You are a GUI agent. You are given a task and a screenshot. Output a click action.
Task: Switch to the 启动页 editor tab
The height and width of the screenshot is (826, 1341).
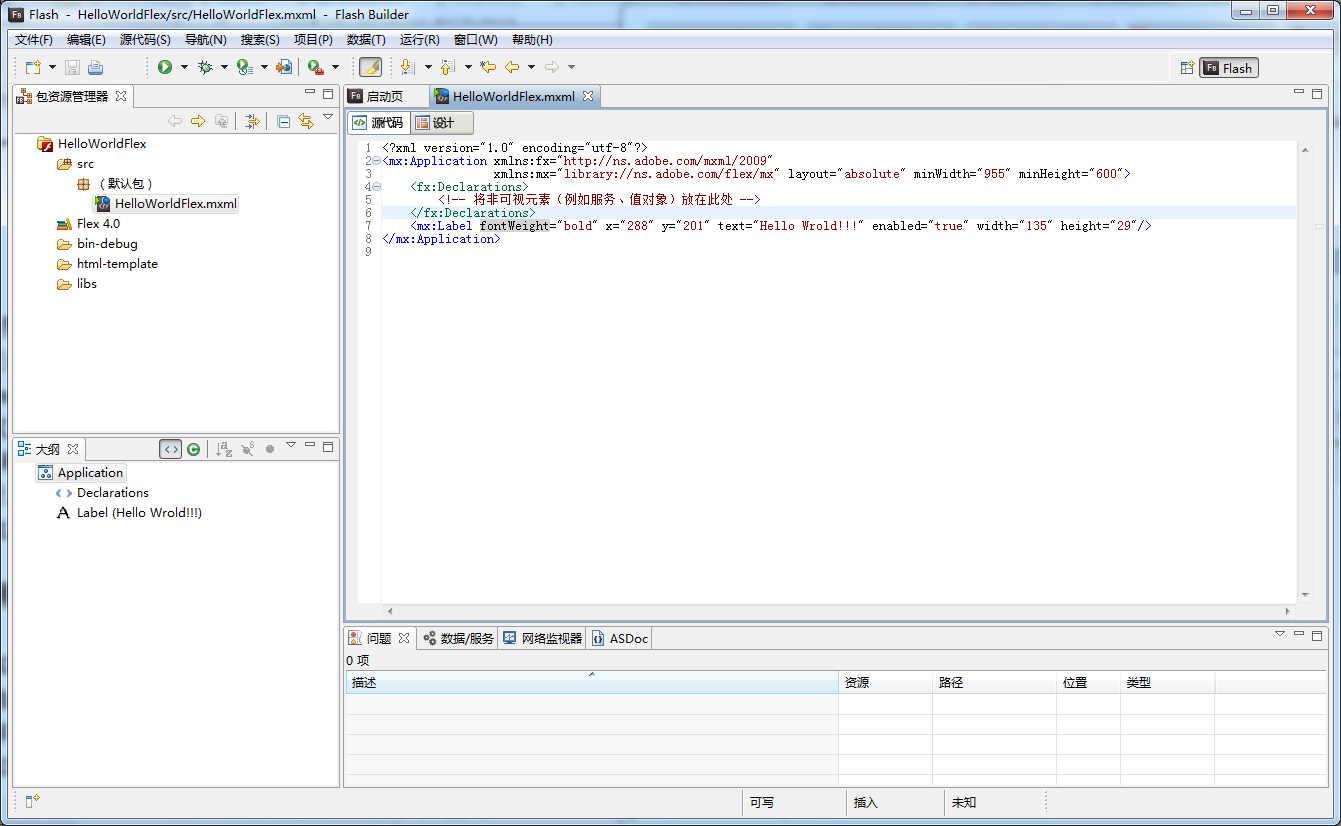pyautogui.click(x=376, y=97)
